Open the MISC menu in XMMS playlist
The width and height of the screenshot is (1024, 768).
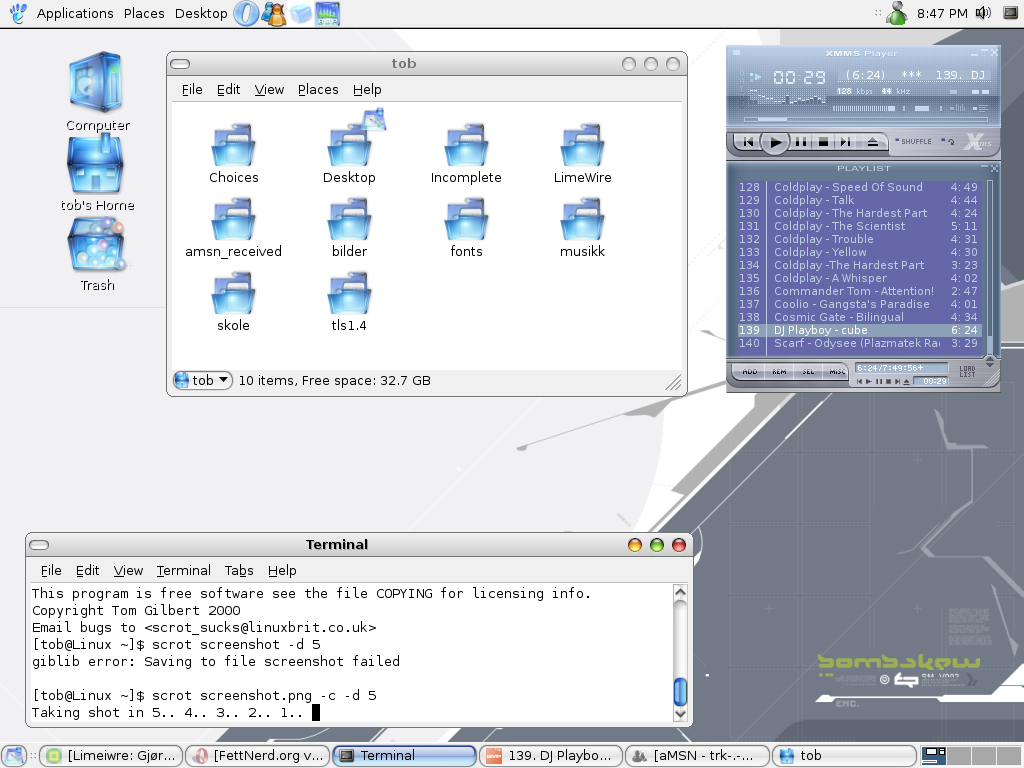pos(836,372)
